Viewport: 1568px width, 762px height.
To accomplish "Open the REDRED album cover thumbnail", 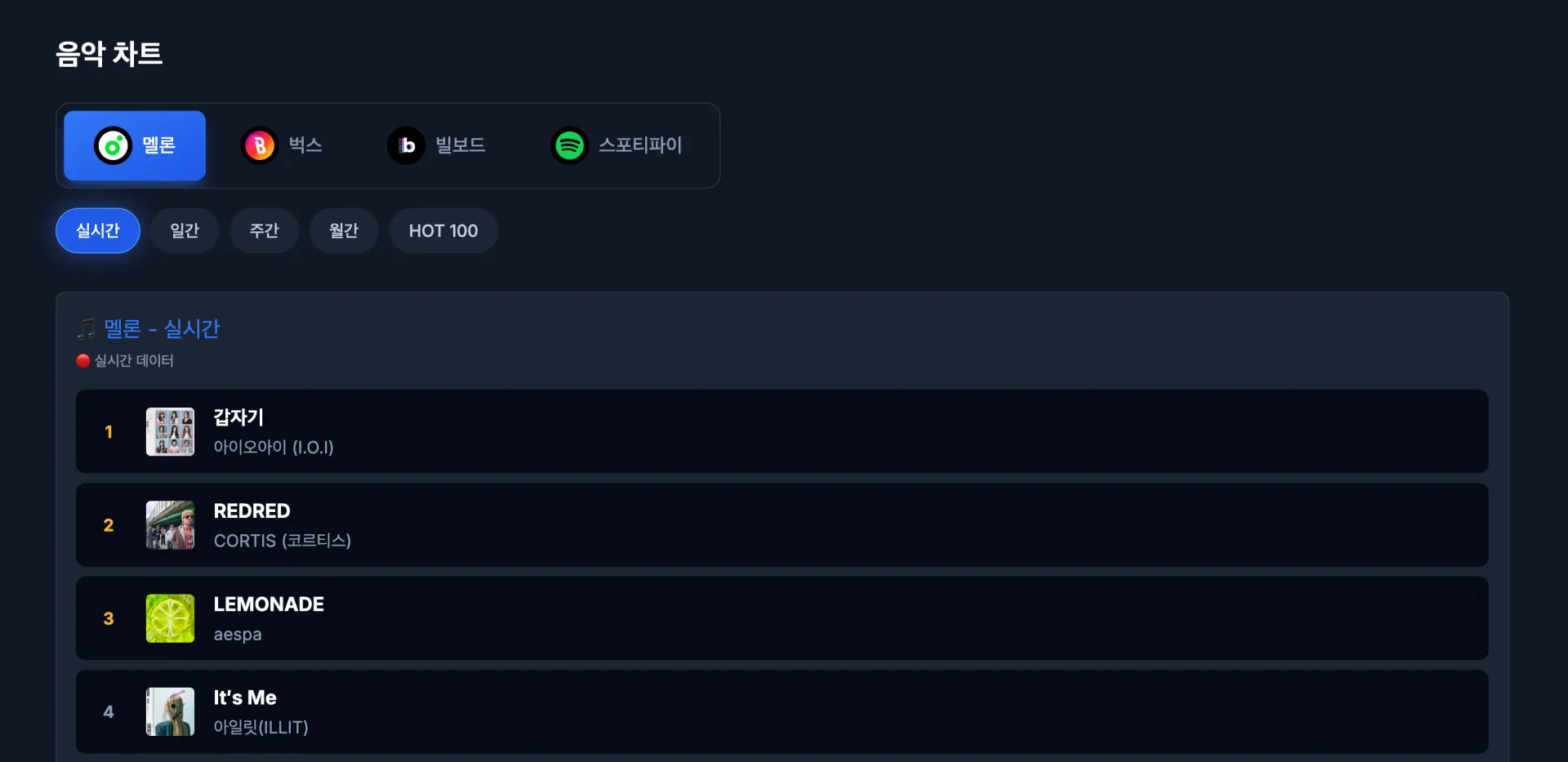I will click(170, 525).
